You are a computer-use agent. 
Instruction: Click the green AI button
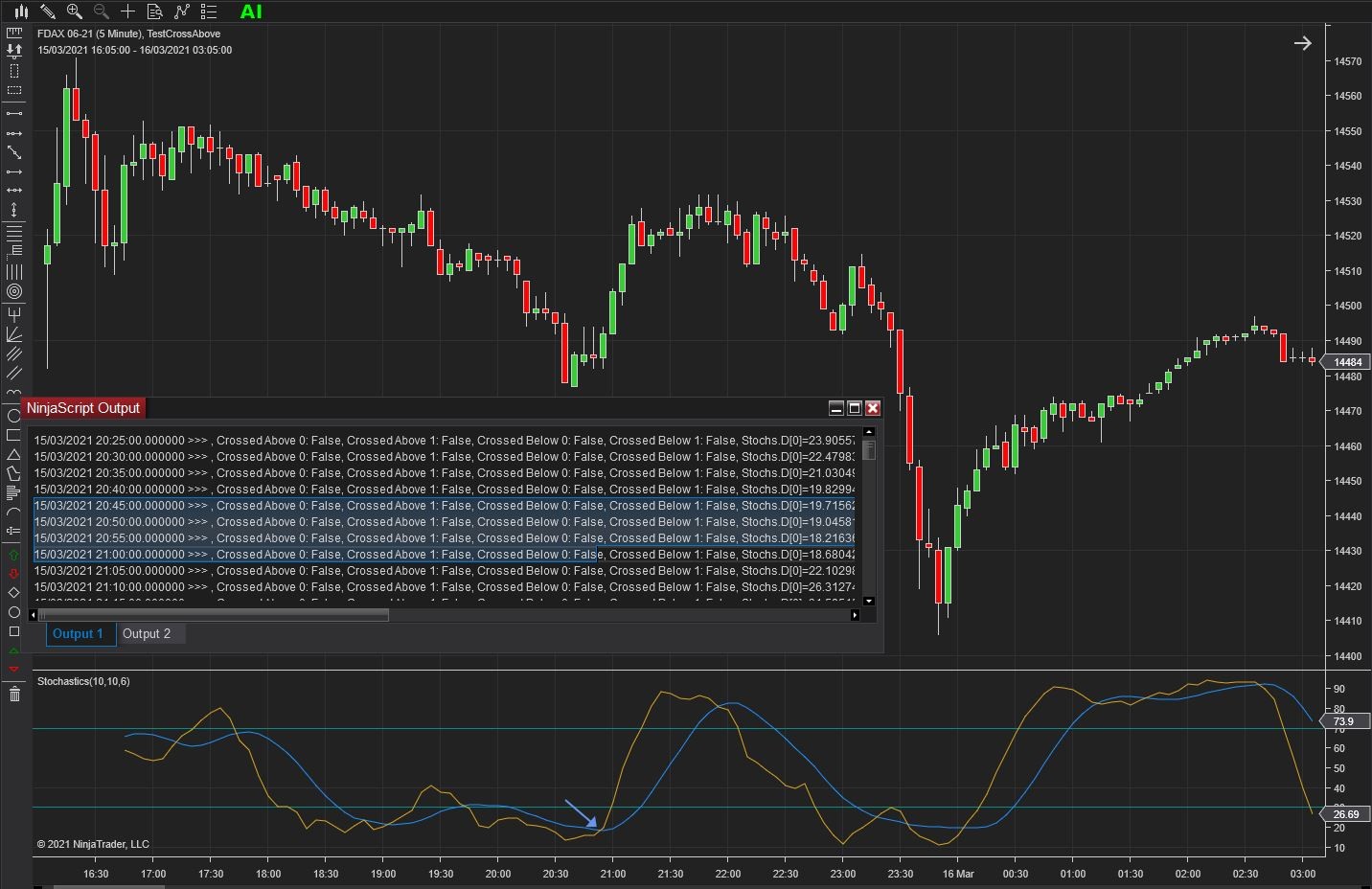pos(251,11)
